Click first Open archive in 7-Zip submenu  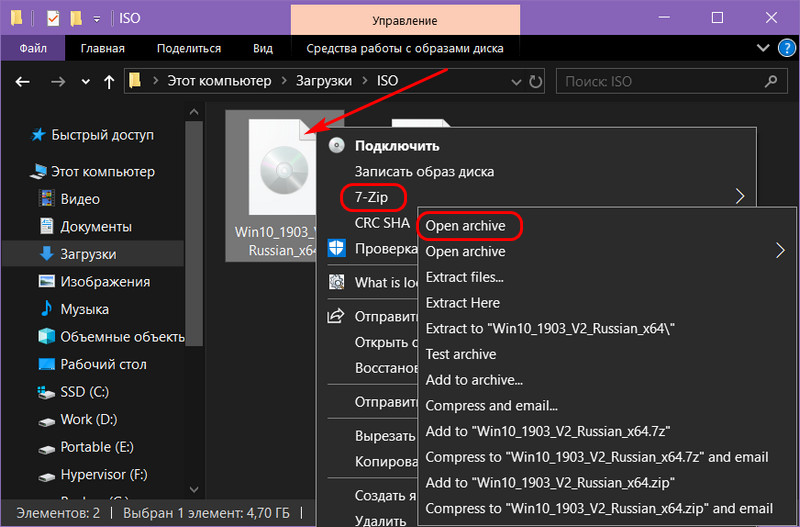coord(465,225)
